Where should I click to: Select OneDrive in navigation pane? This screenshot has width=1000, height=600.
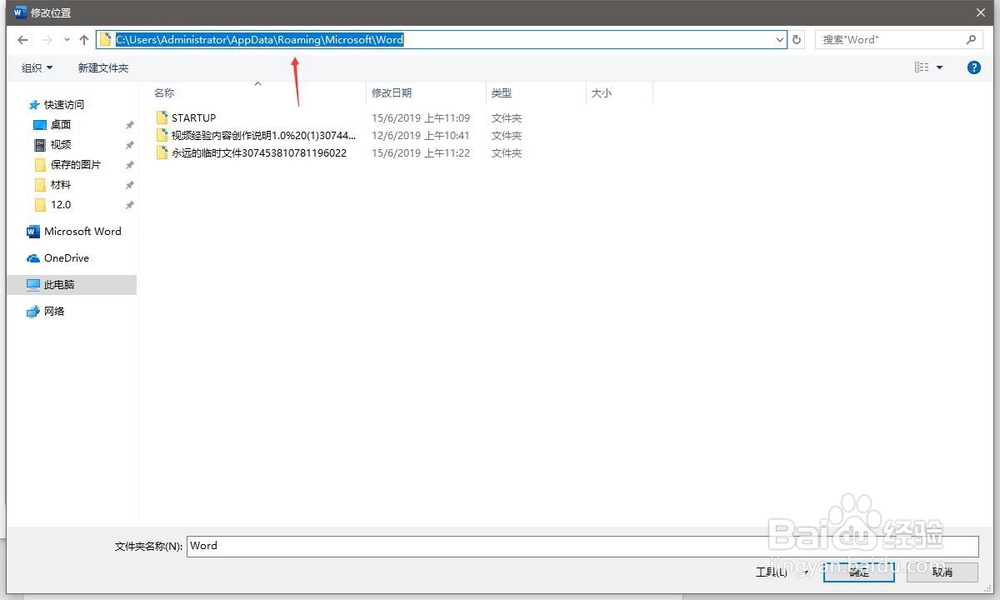coord(66,258)
